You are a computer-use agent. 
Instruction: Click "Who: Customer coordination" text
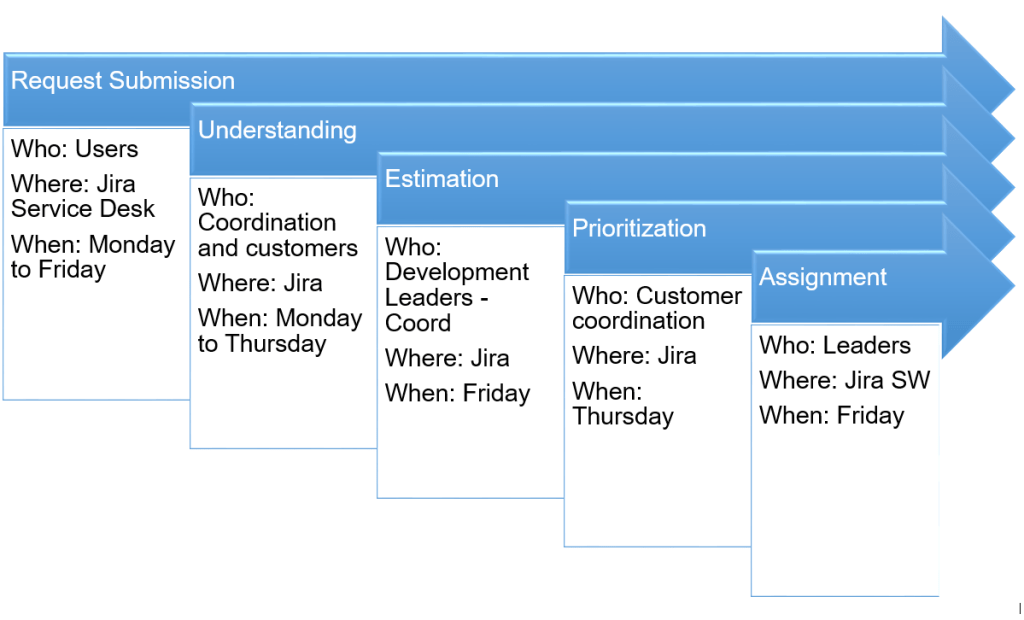656,308
